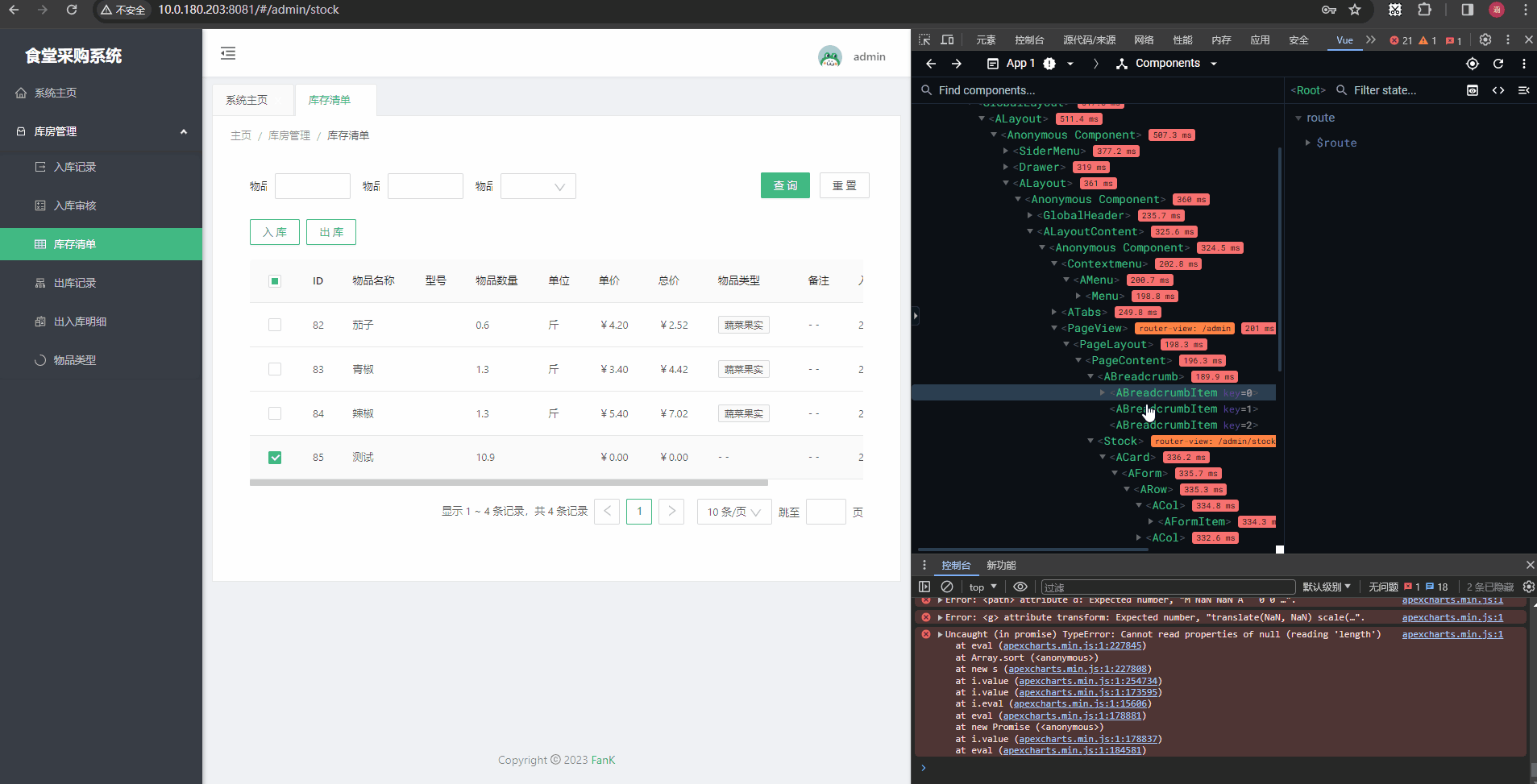Refresh Vue devtools with reload icon
The width and height of the screenshot is (1537, 784).
(1498, 64)
